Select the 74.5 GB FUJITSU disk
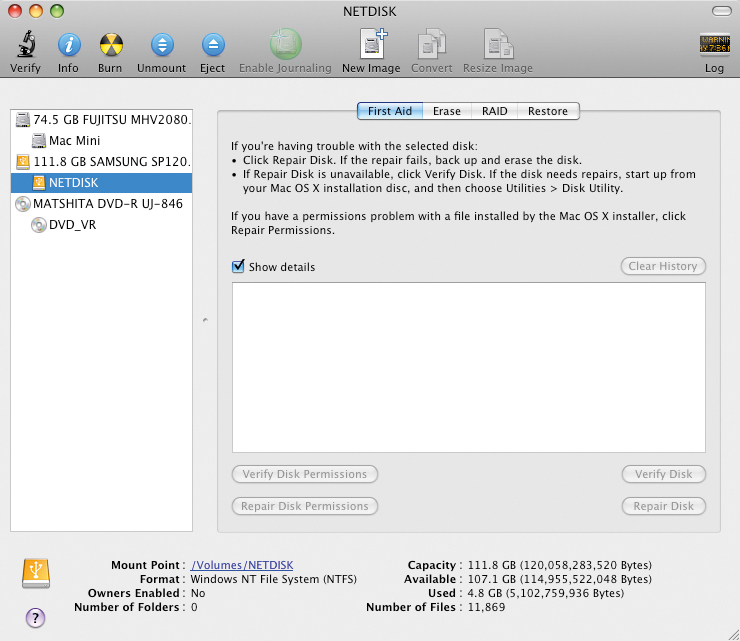 point(110,120)
